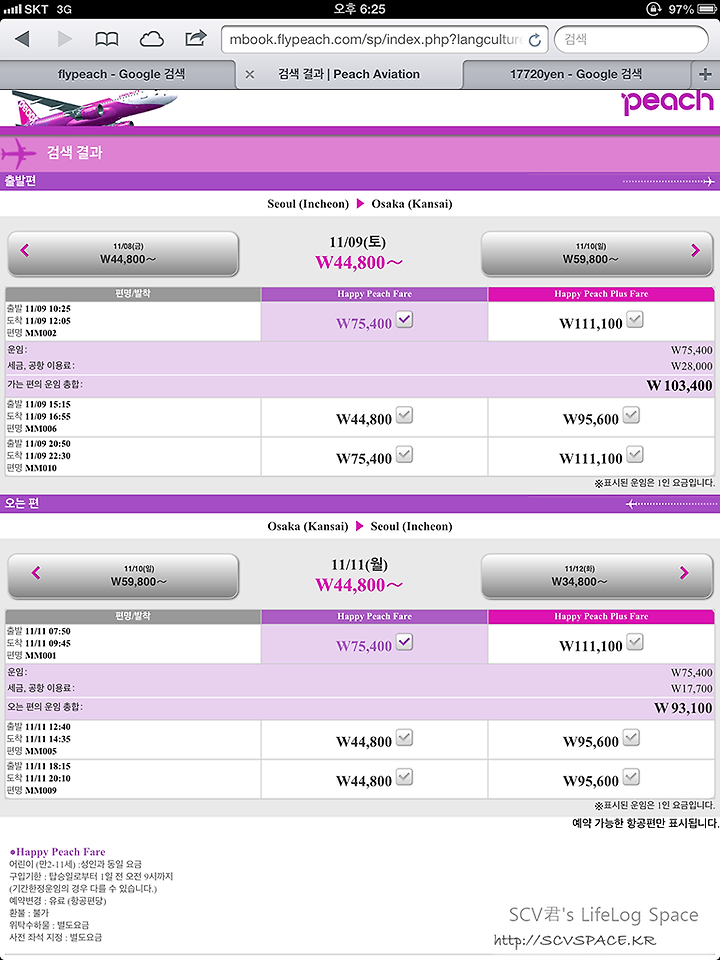Click flight MM010 departure info cell
The image size is (720, 960).
[x=133, y=456]
